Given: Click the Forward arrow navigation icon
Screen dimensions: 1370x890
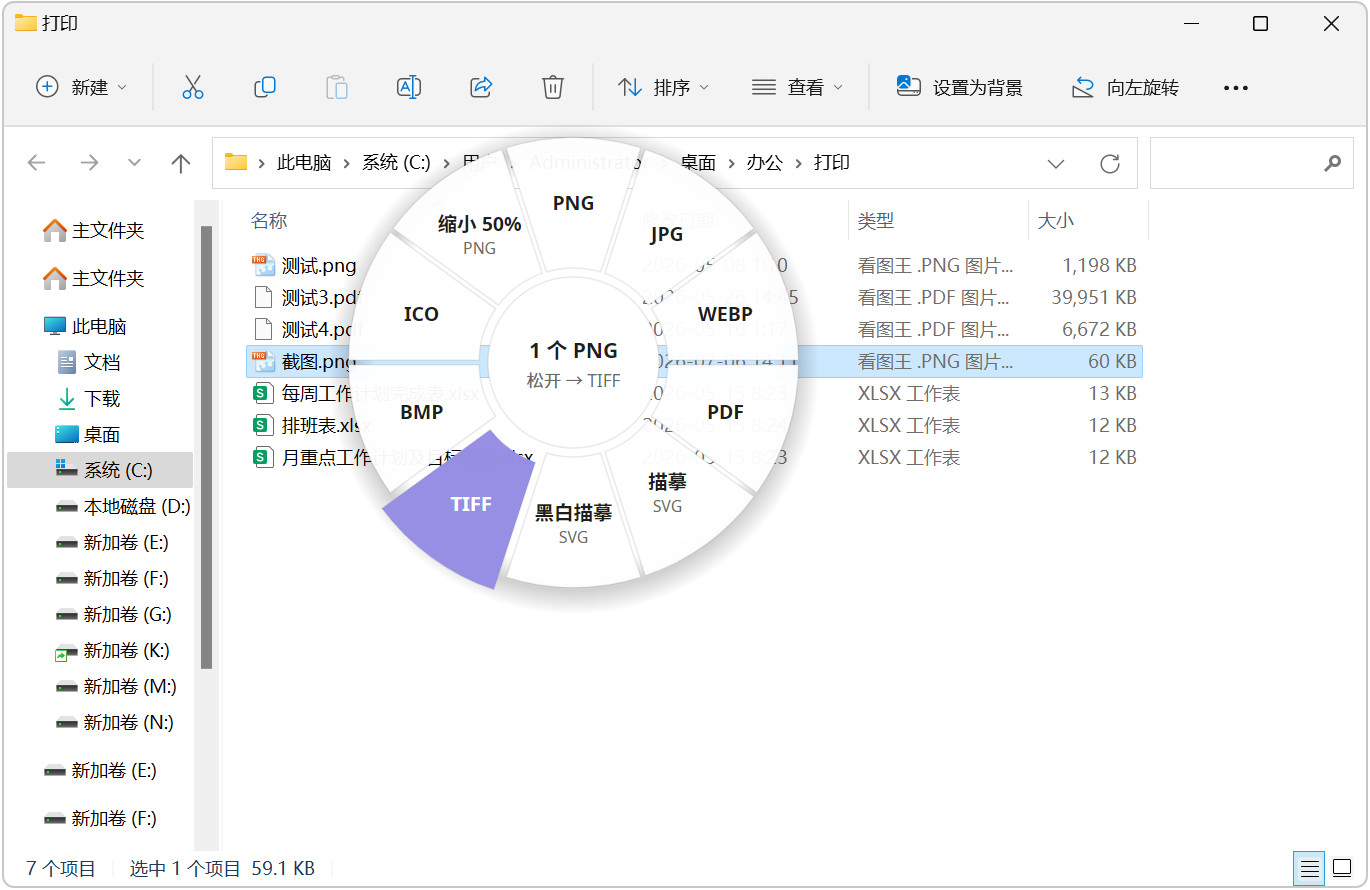Looking at the screenshot, I should pyautogui.click(x=89, y=163).
